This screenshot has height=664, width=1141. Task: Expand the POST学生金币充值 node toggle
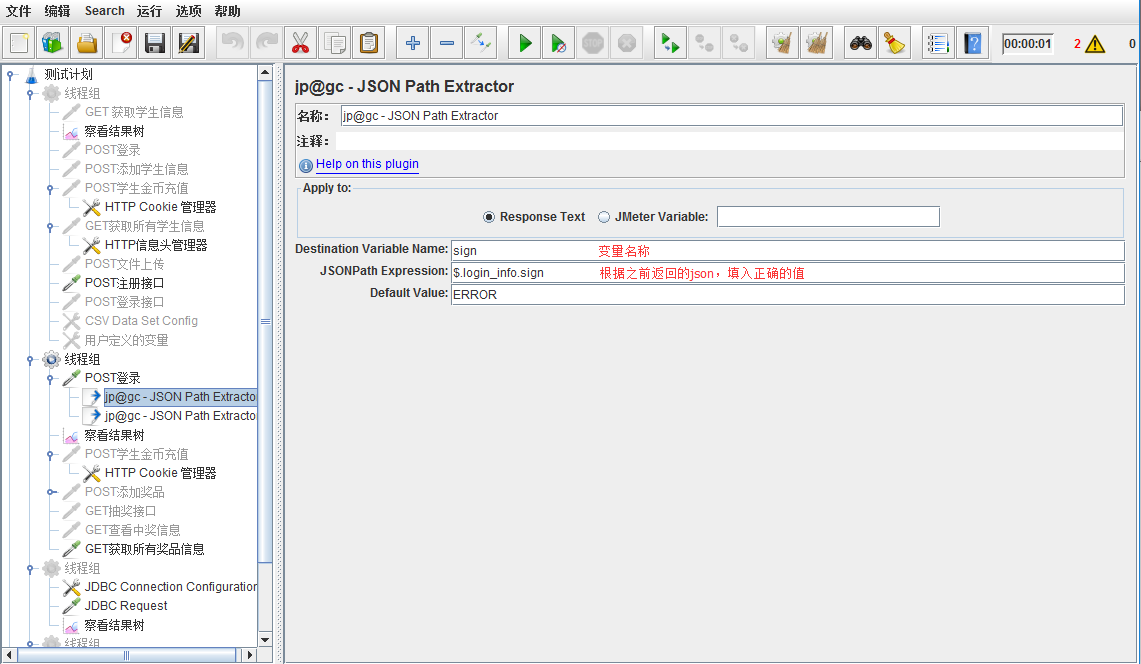51,455
